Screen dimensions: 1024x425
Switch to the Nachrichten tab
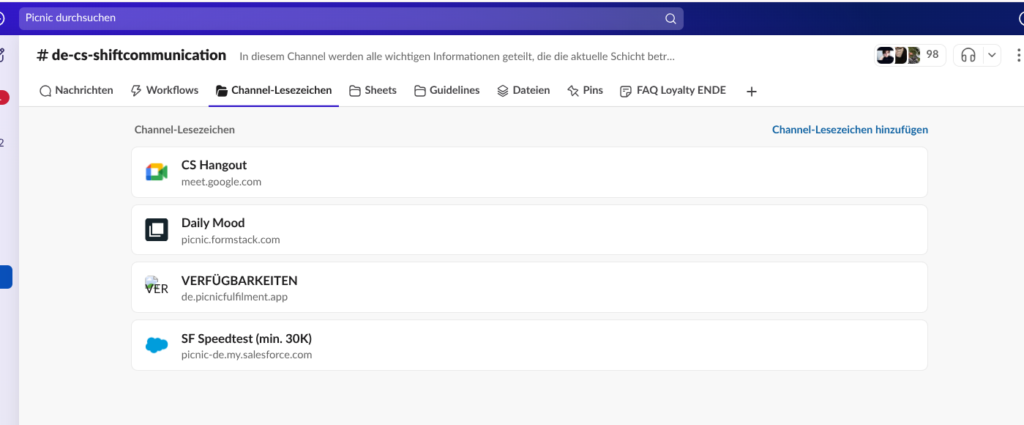click(76, 90)
